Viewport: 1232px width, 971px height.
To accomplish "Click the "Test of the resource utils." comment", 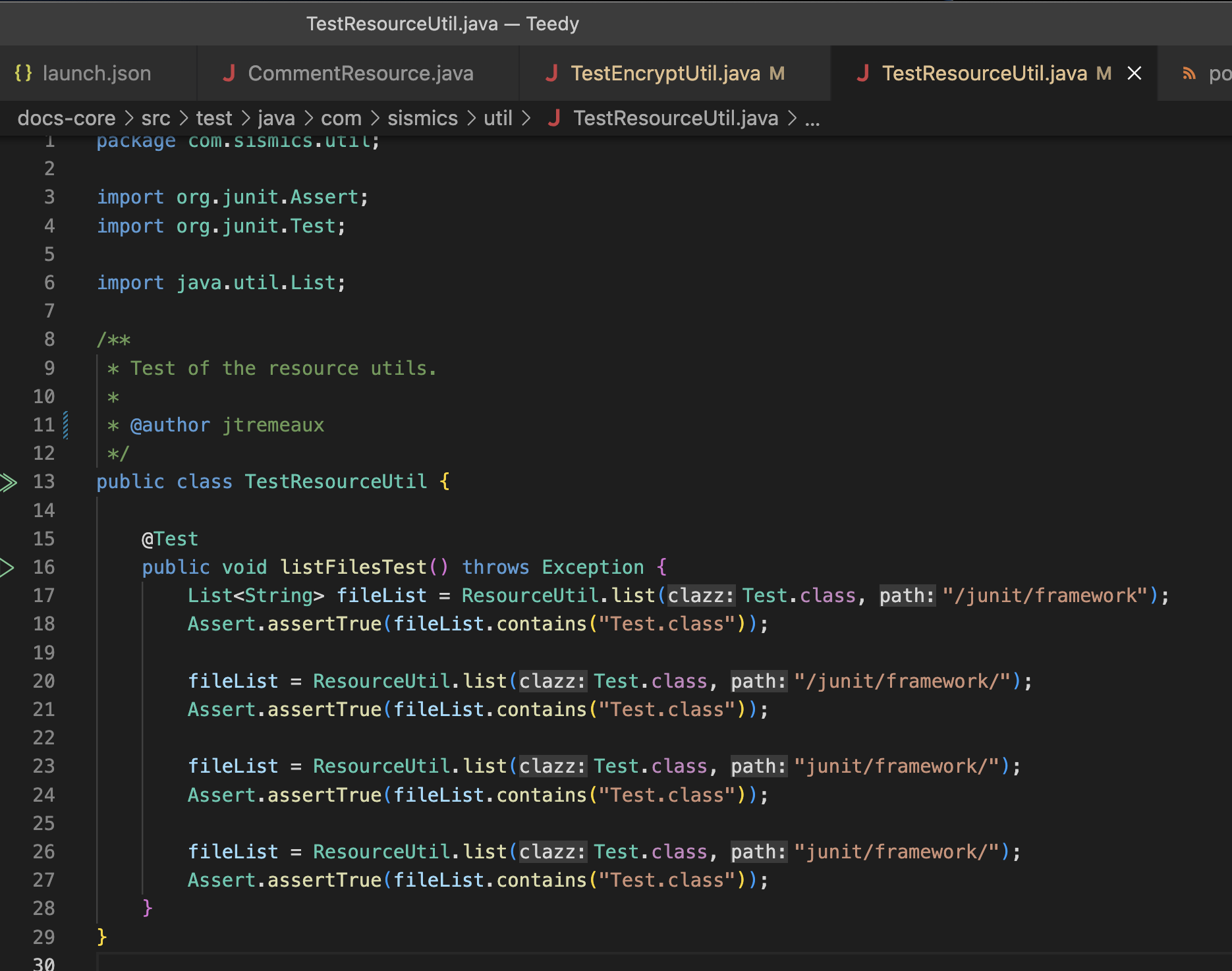I will pyautogui.click(x=283, y=368).
